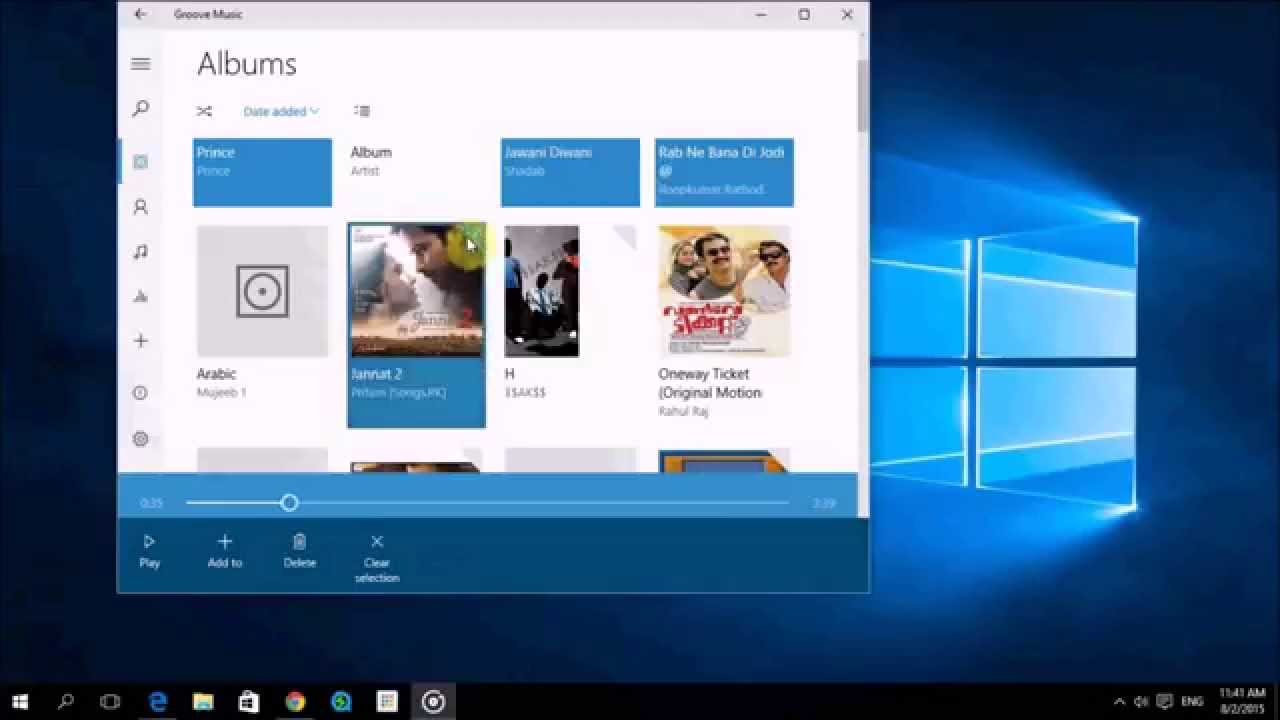Viewport: 1280px width, 720px height.
Task: Click the H album cover art
Action: pyautogui.click(x=542, y=291)
